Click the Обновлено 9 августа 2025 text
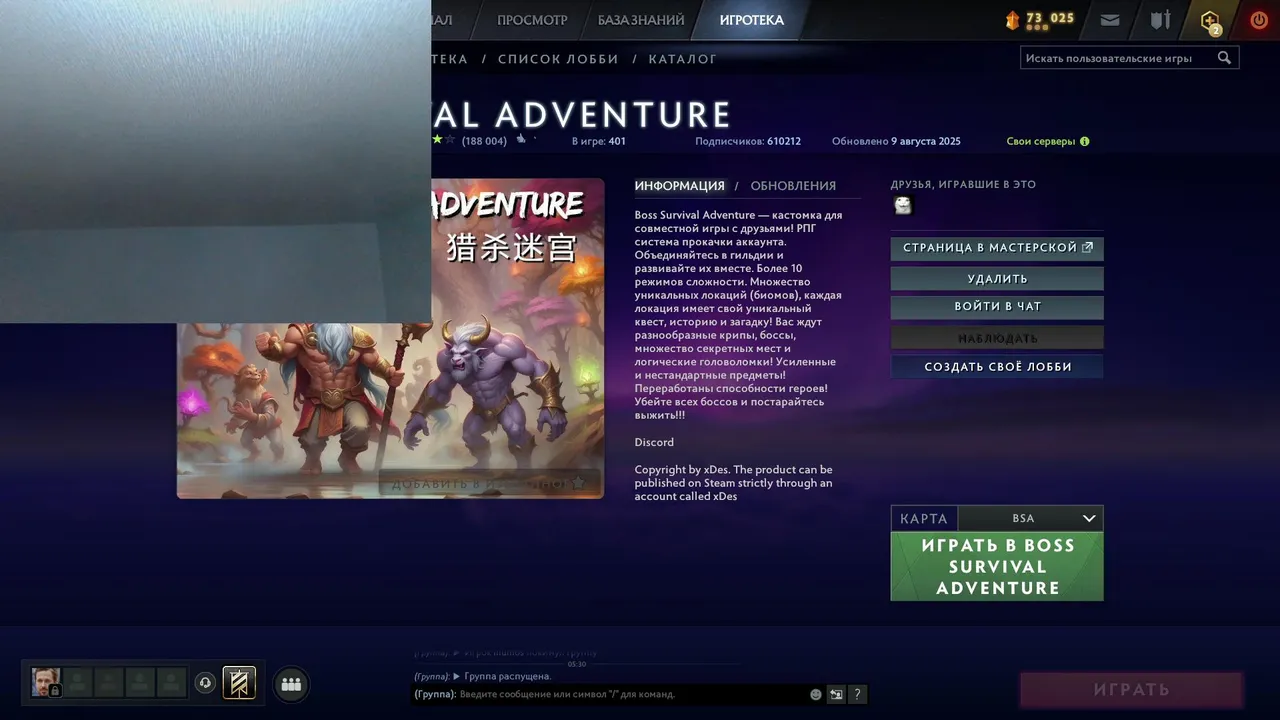 pyautogui.click(x=896, y=142)
